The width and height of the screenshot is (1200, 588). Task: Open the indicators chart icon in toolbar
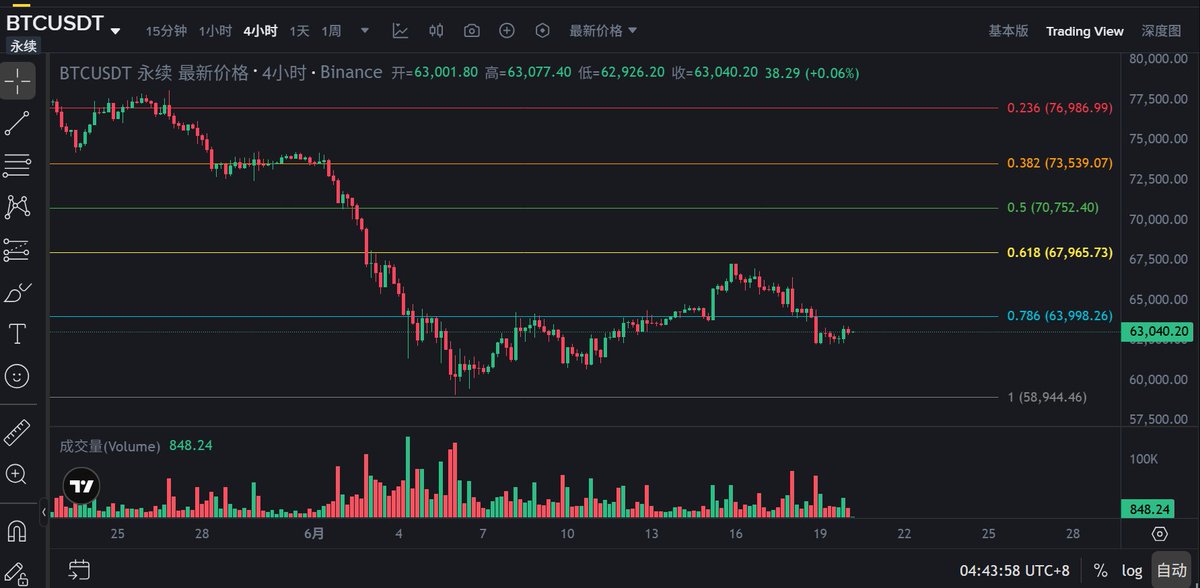pos(400,31)
